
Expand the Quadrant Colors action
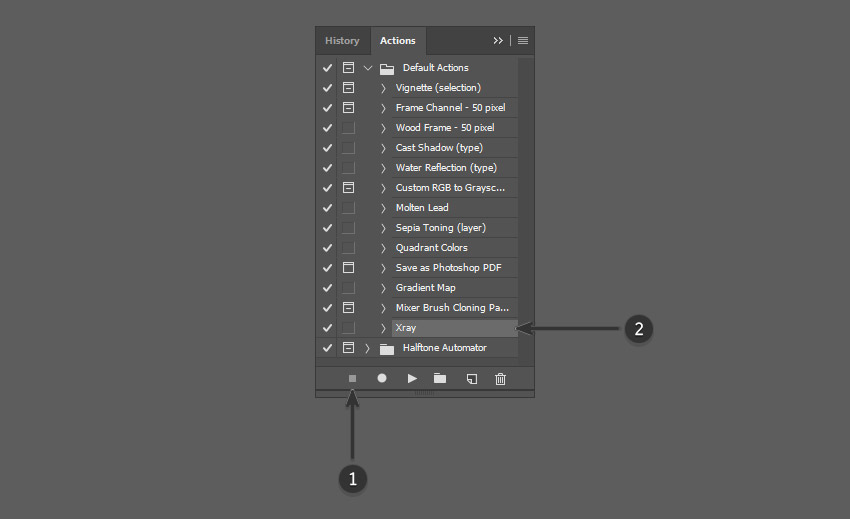tap(383, 248)
